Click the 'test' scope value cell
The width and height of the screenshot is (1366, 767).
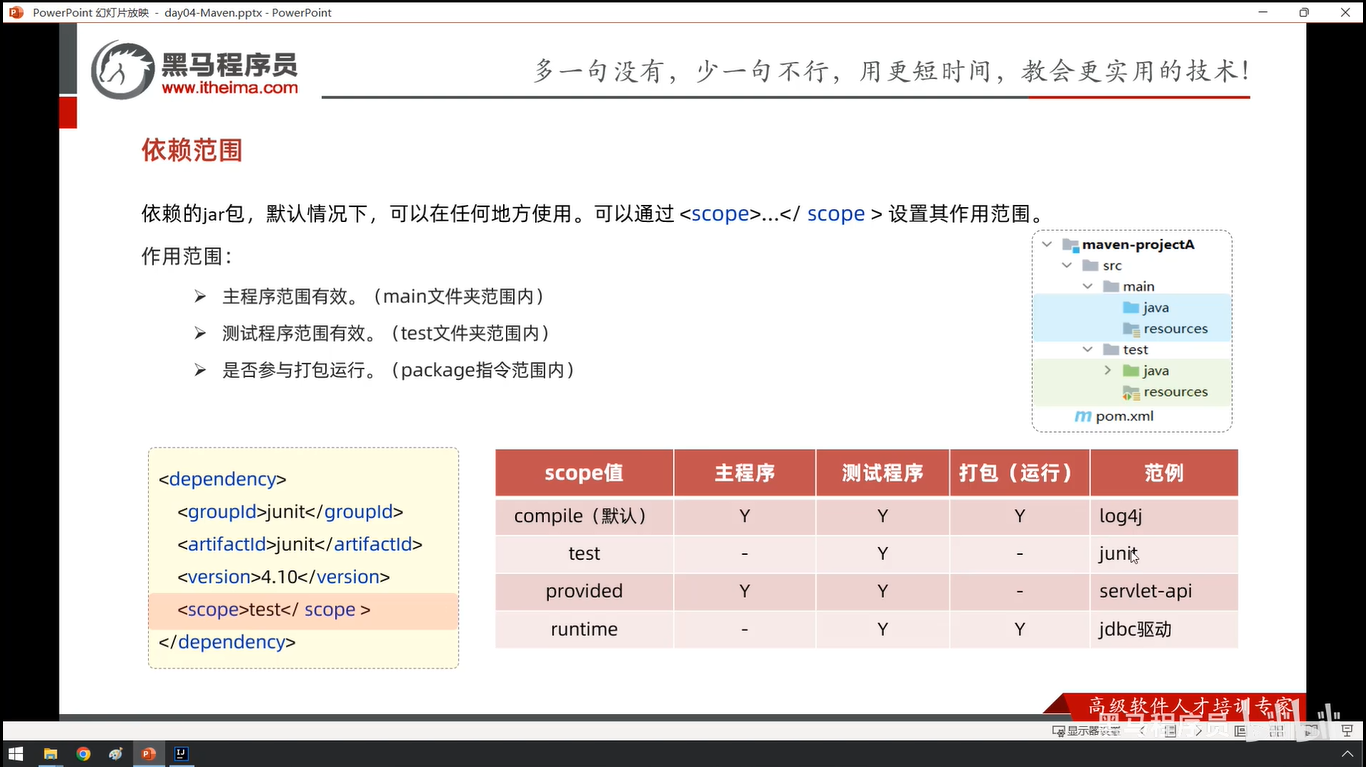pos(584,554)
